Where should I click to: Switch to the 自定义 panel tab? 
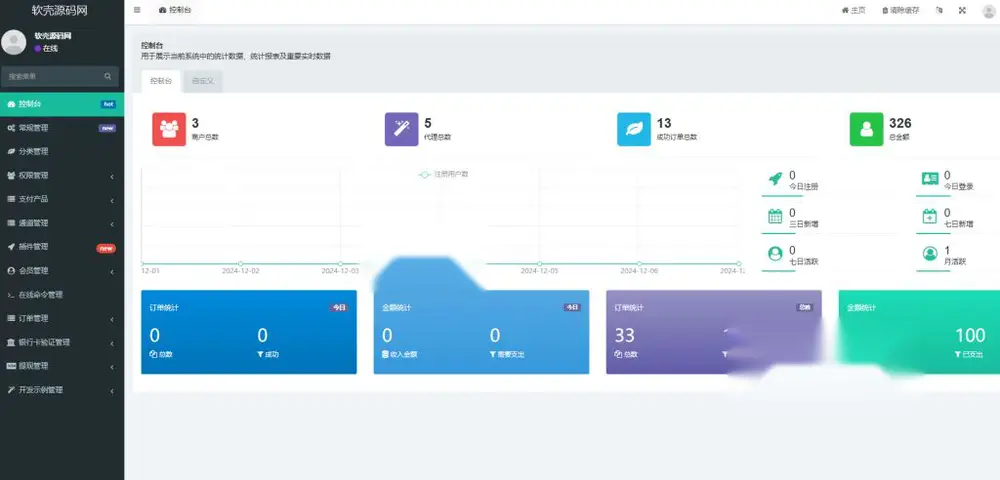click(203, 81)
